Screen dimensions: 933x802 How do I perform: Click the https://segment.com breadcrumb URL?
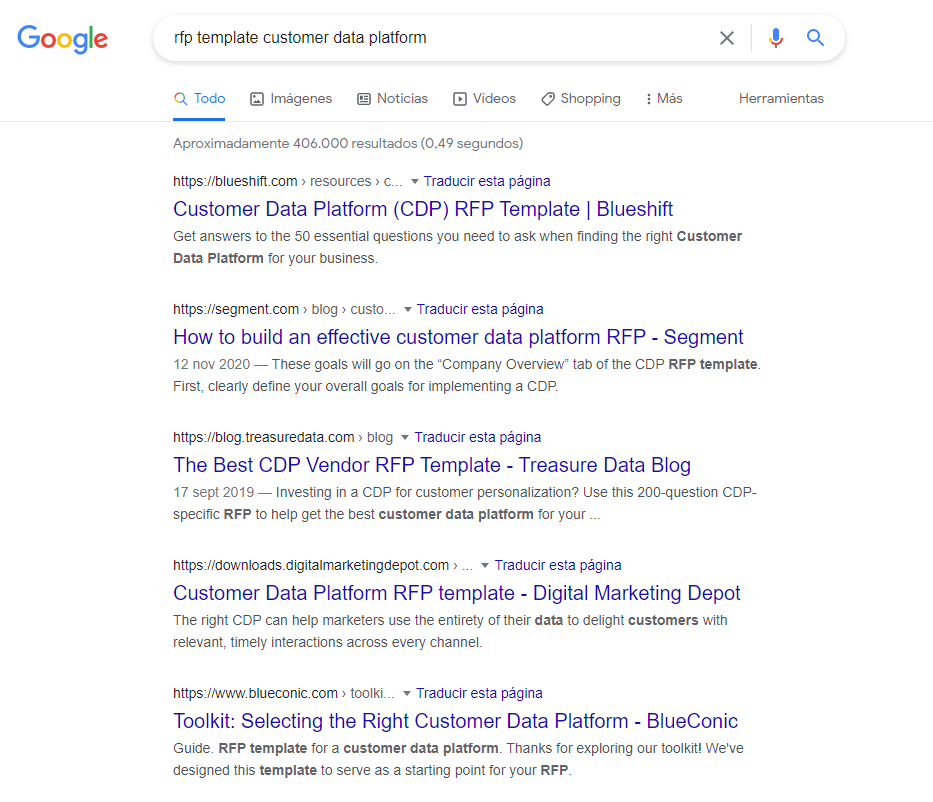236,309
